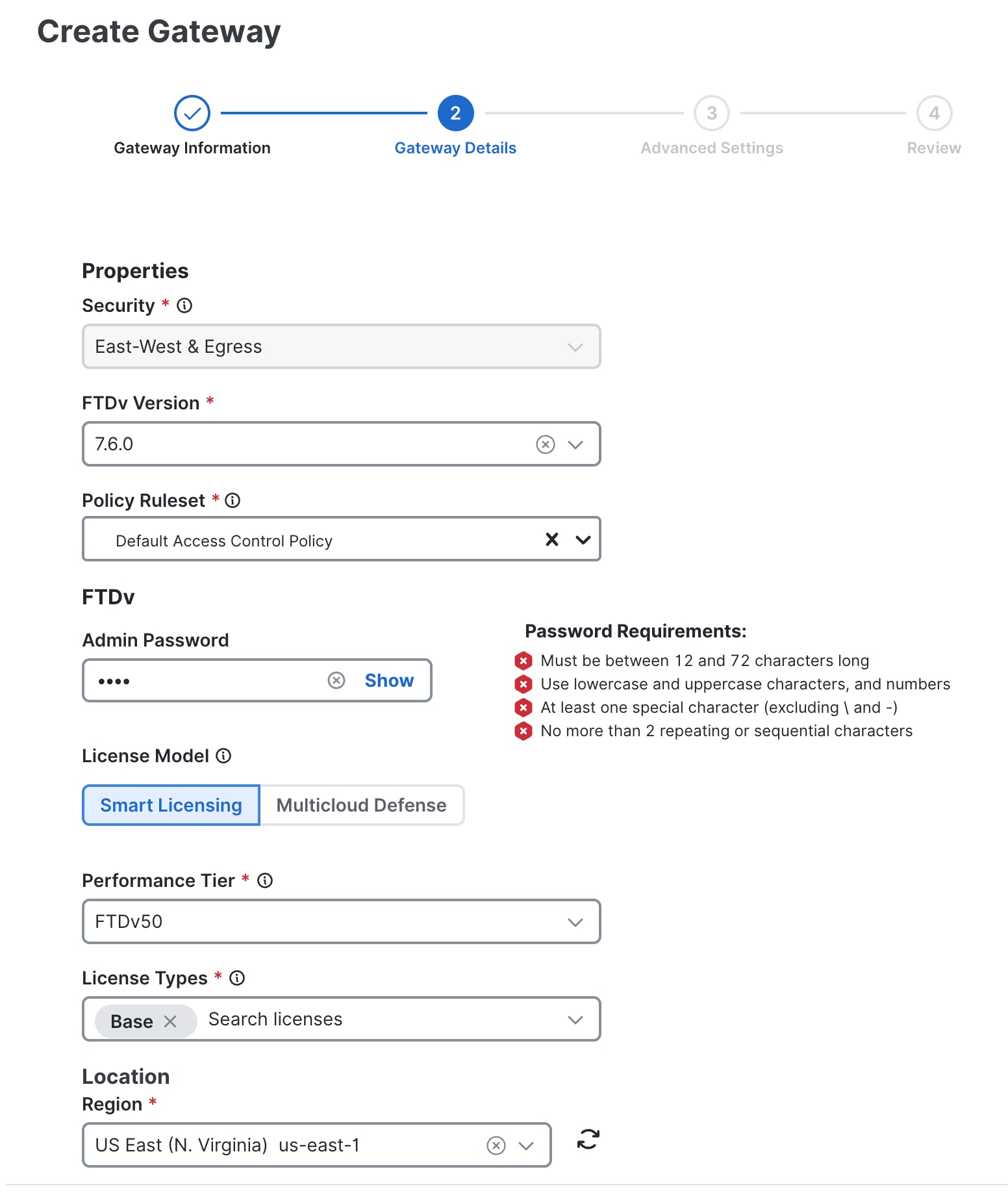Image resolution: width=1008 pixels, height=1193 pixels.
Task: Show the admin password text
Action: pyautogui.click(x=388, y=680)
